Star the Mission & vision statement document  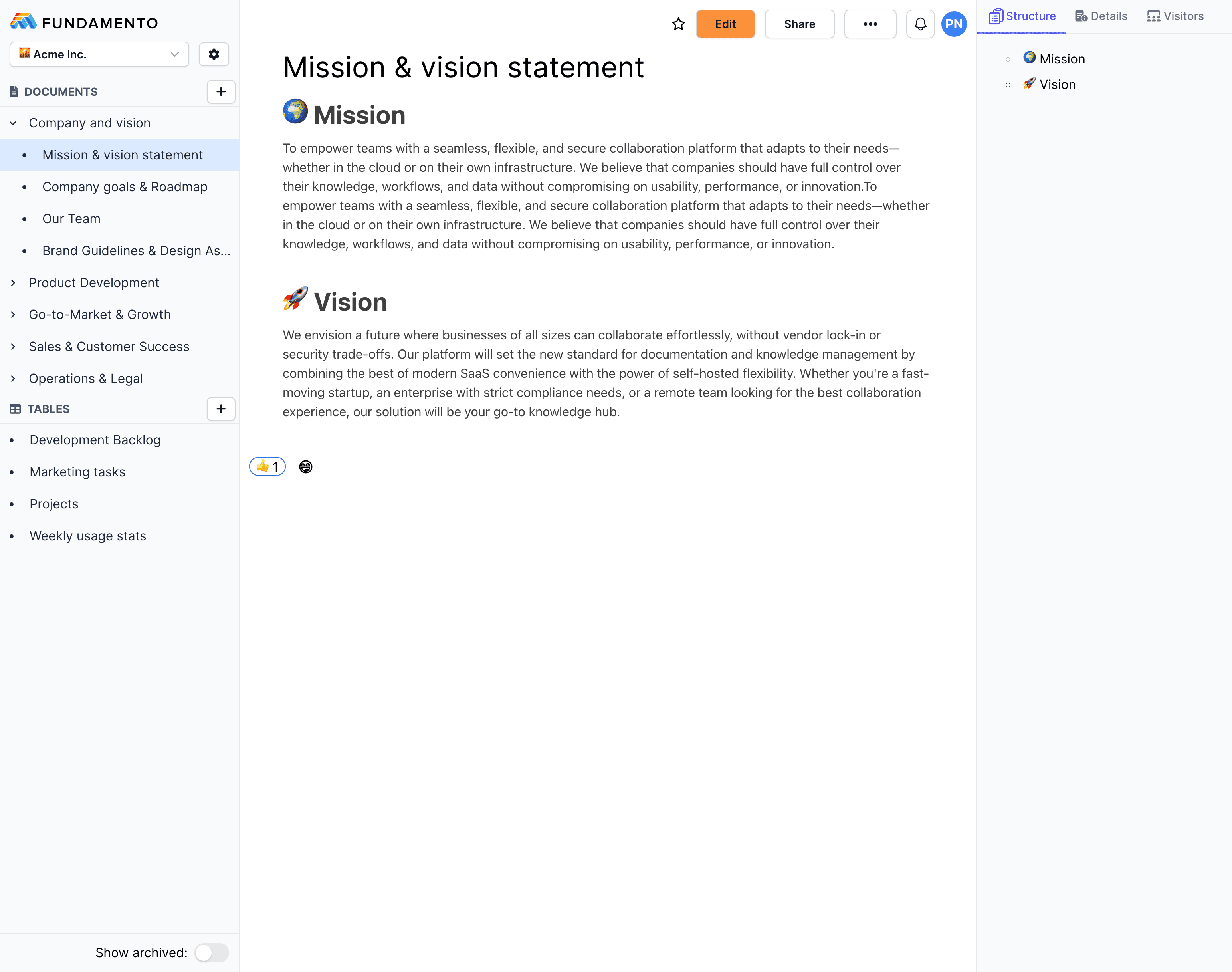pyautogui.click(x=678, y=24)
